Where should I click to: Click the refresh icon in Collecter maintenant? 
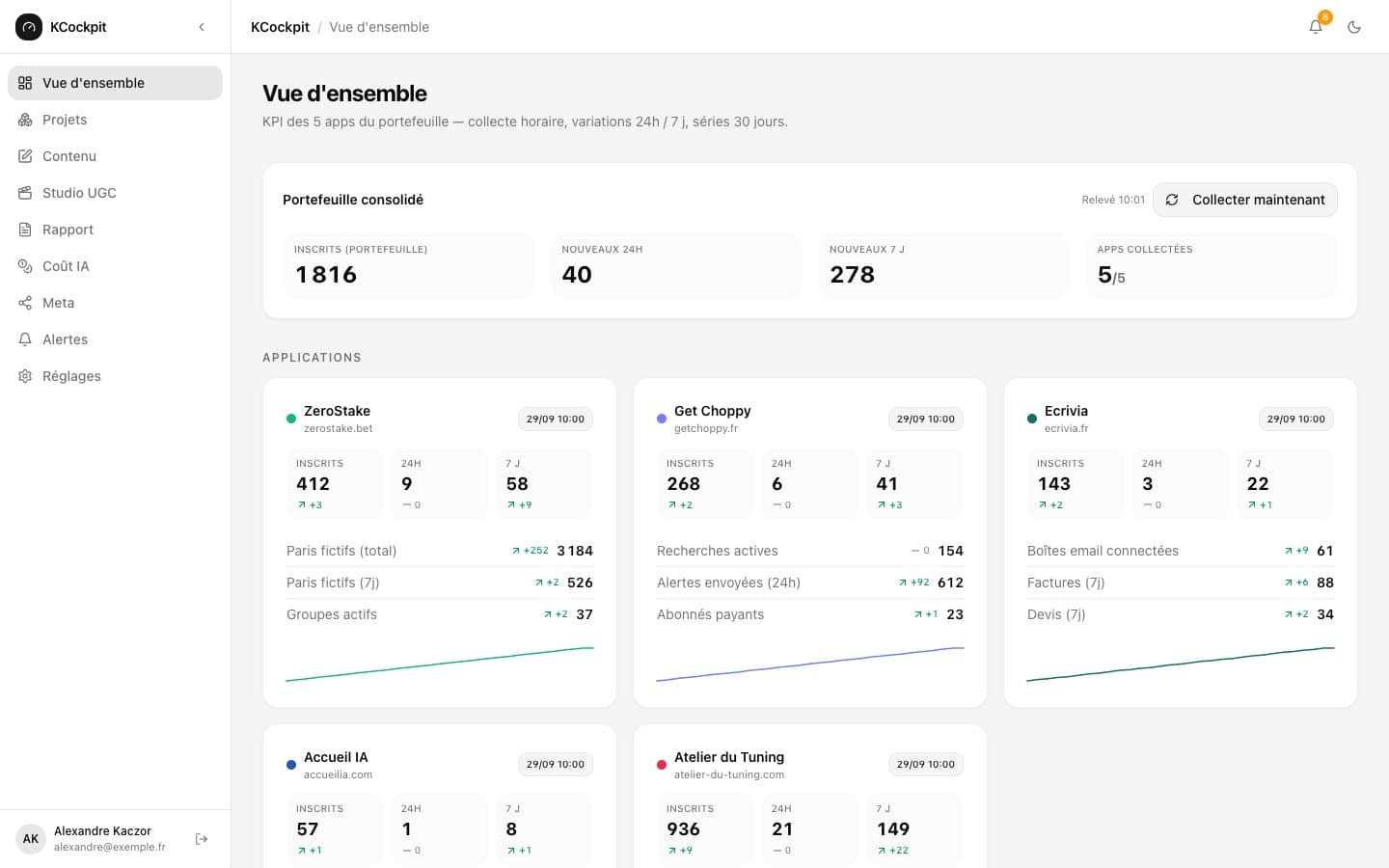[x=1172, y=200]
